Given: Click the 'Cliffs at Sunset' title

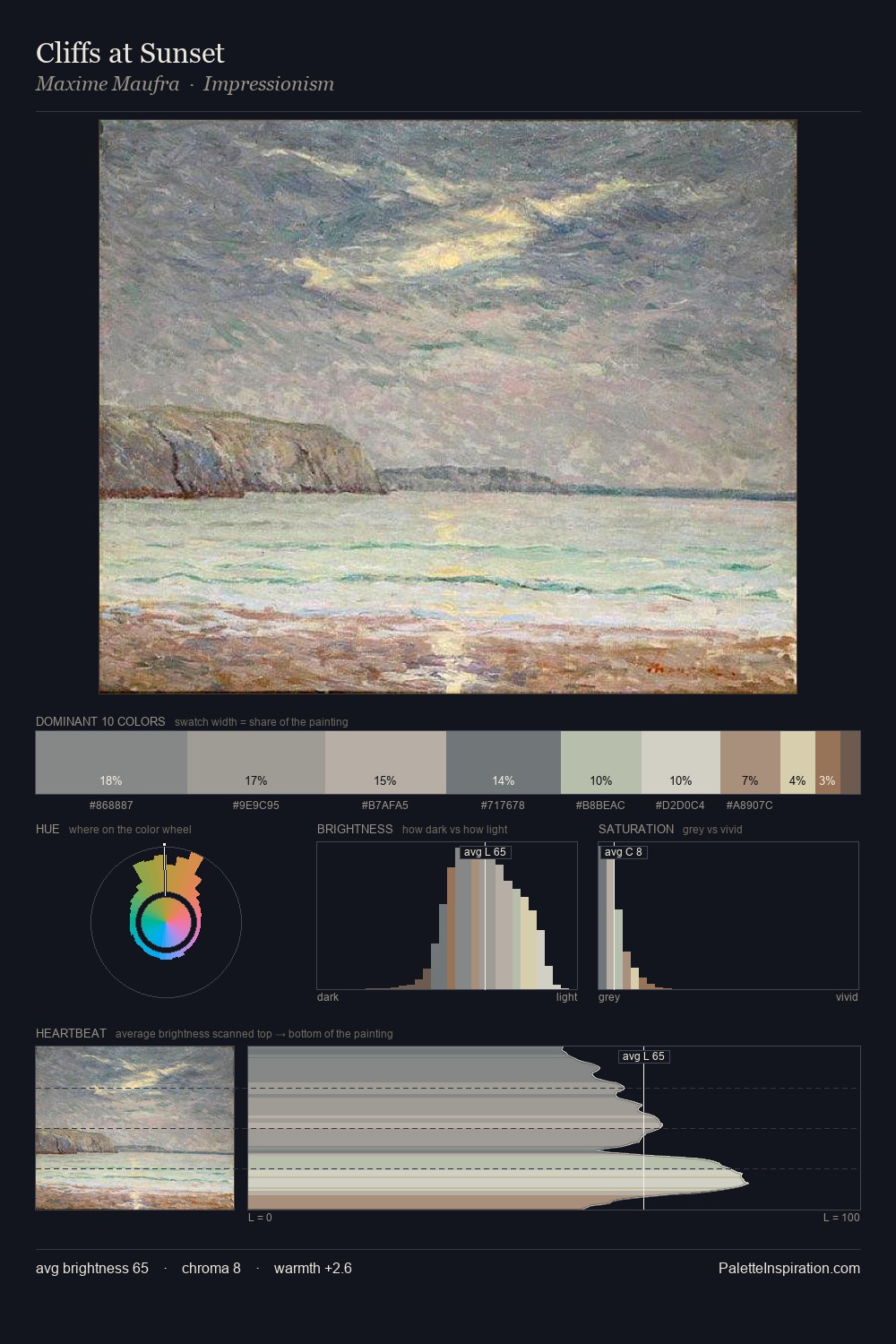Looking at the screenshot, I should click(x=130, y=53).
